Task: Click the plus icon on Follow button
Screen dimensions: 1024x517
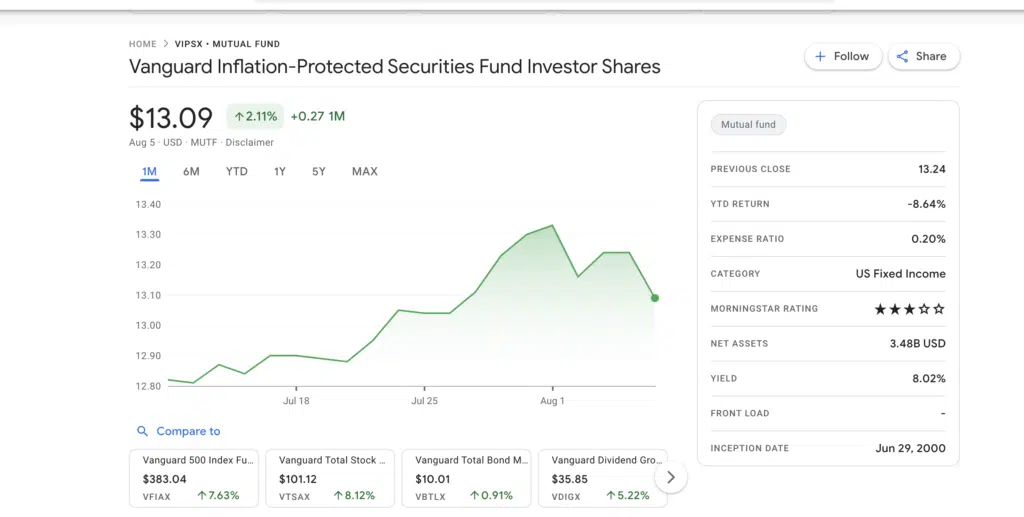Action: [820, 57]
